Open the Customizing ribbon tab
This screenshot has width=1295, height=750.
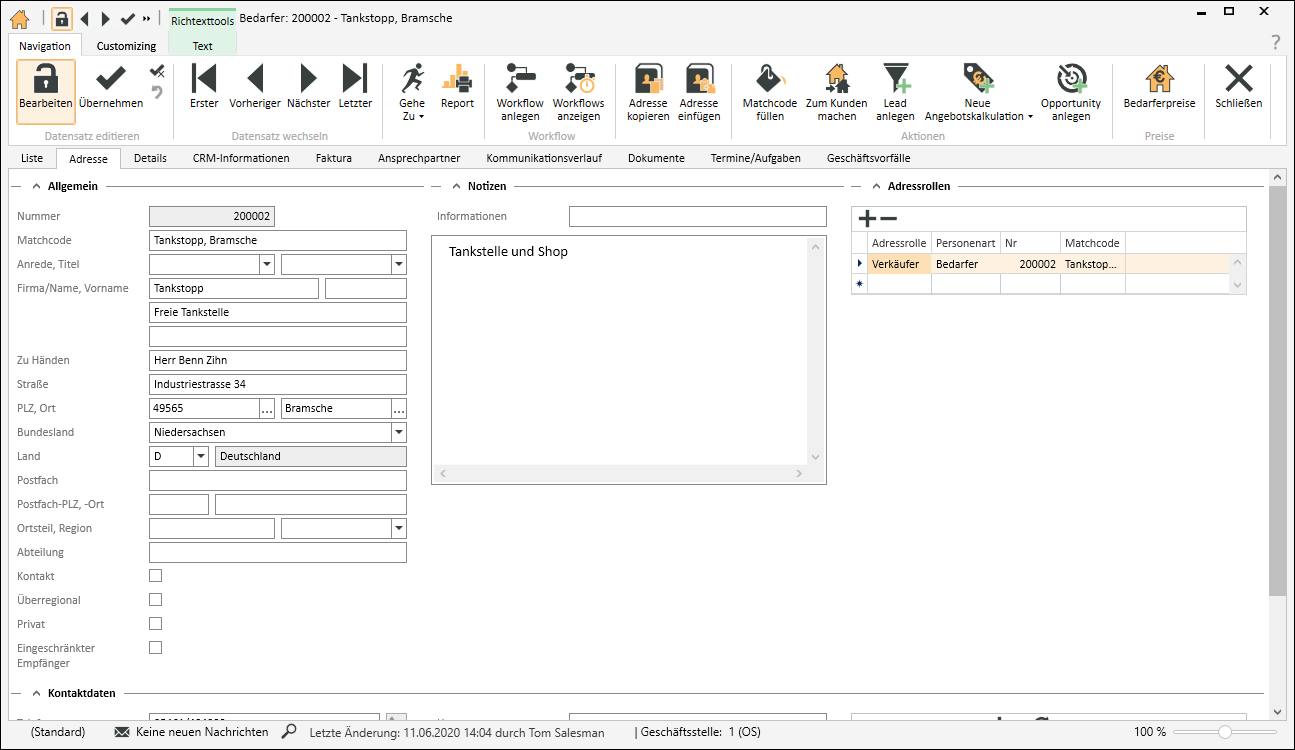coord(126,46)
